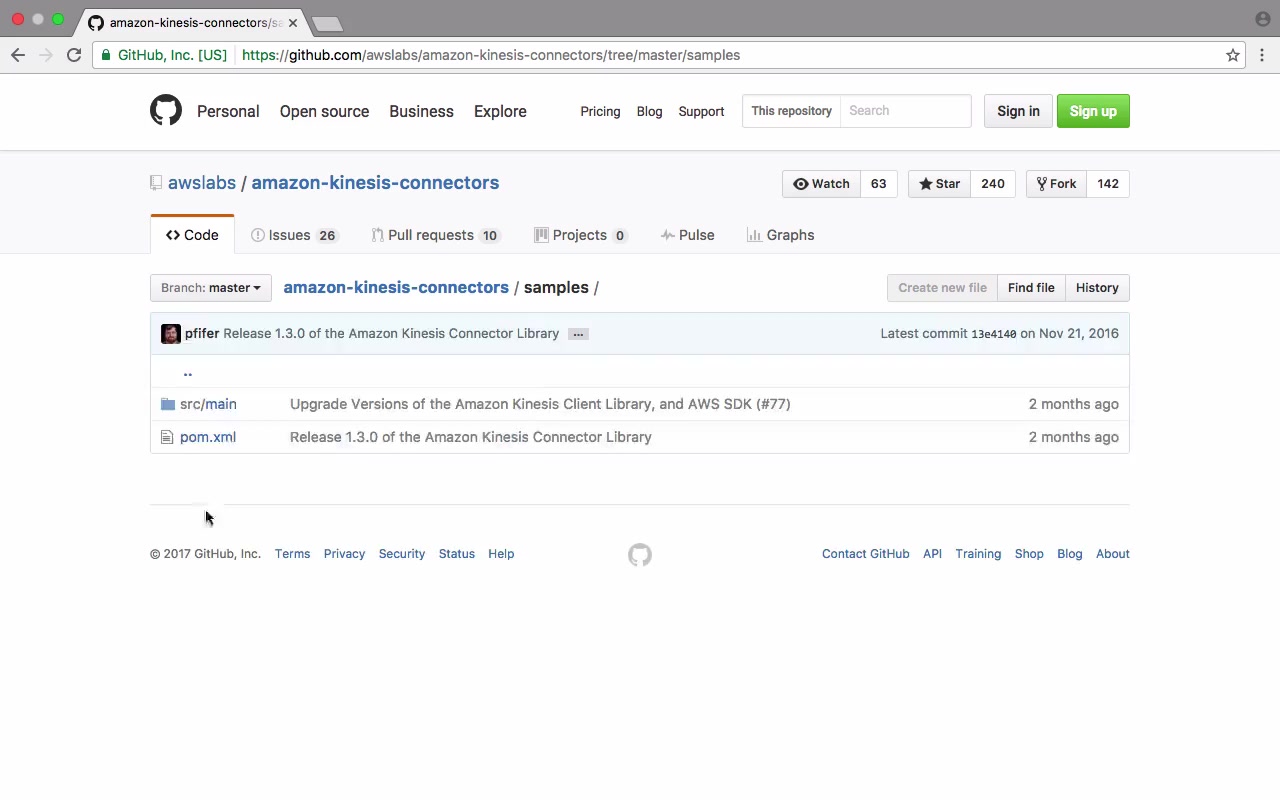
Task: Star the repository
Action: (x=939, y=184)
